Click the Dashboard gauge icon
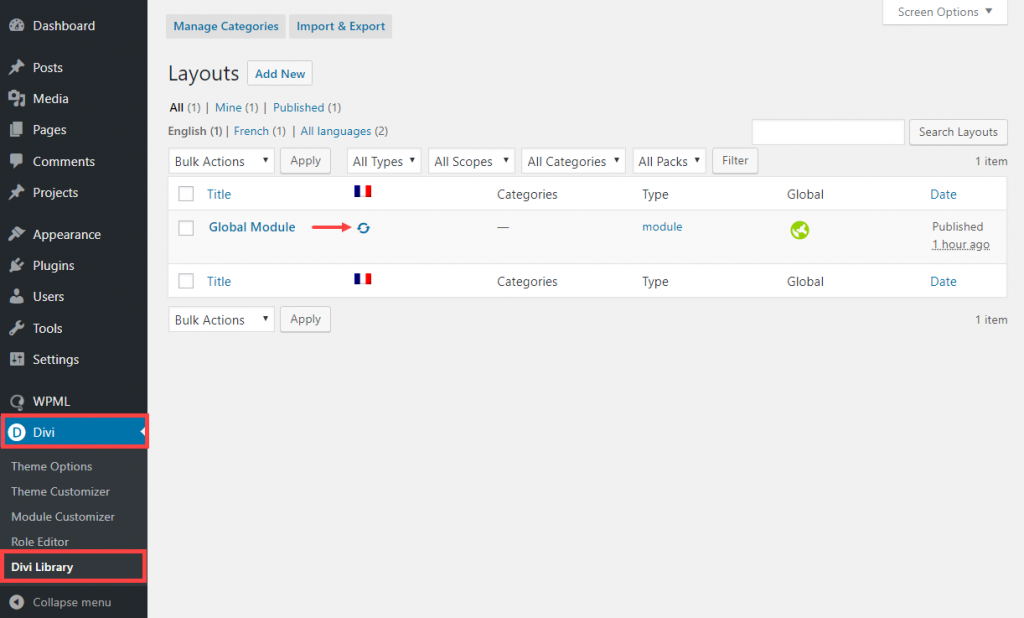 (x=17, y=25)
